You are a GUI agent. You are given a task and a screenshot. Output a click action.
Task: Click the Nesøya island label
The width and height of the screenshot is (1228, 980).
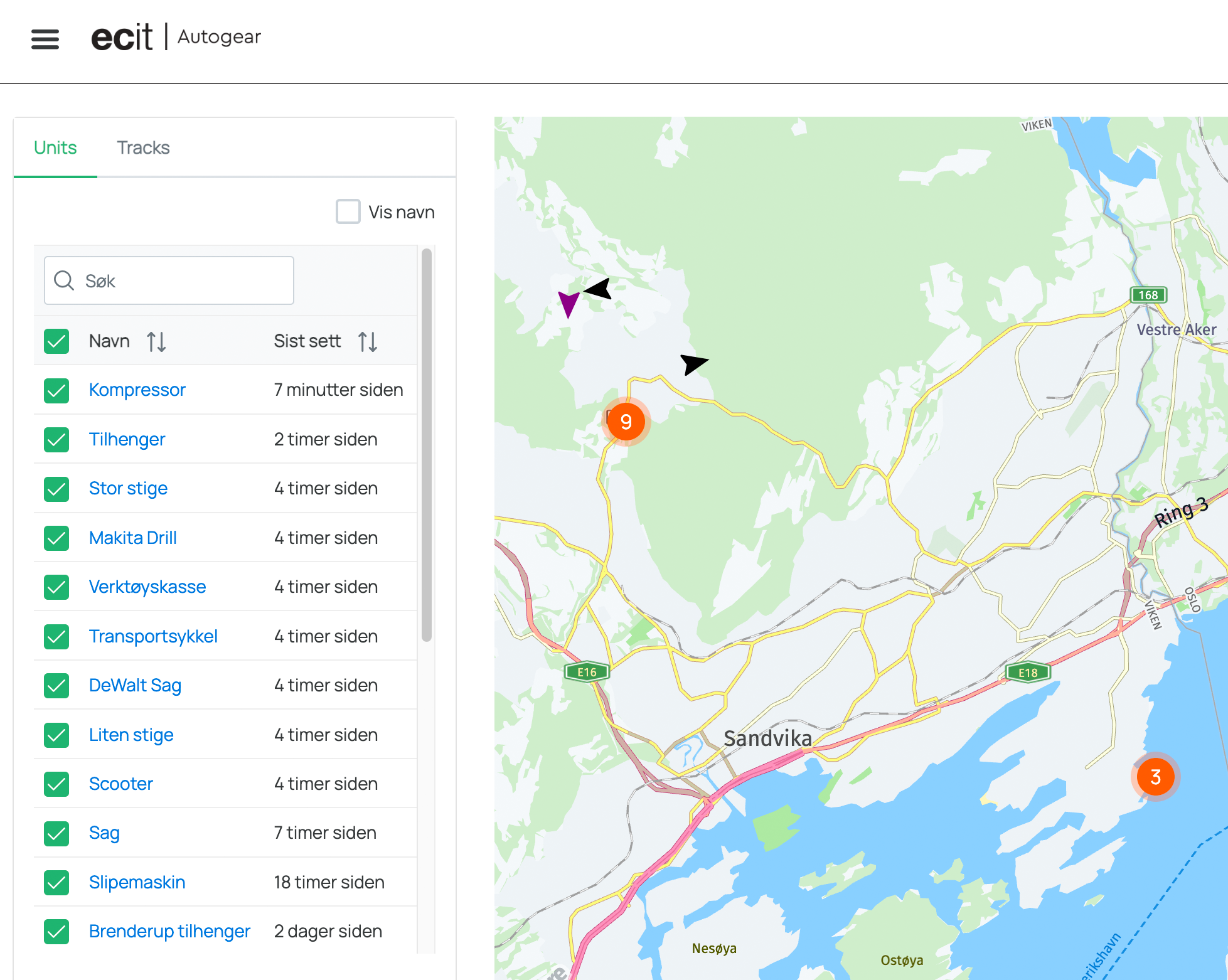coord(714,948)
